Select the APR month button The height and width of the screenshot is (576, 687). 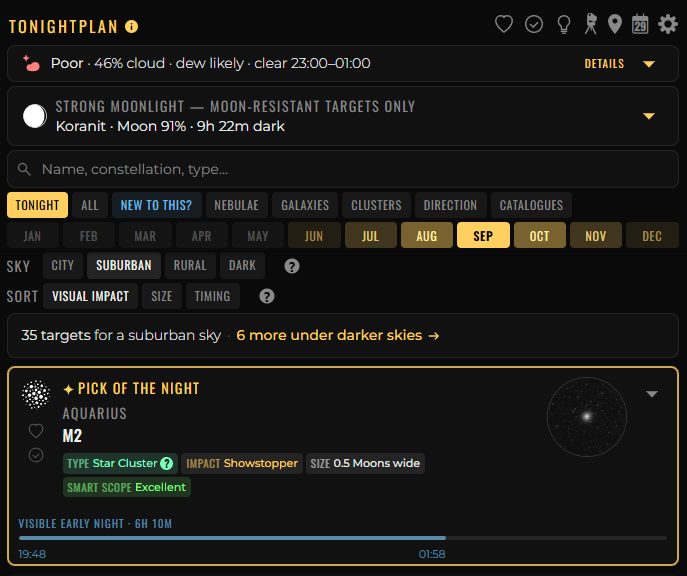[x=202, y=236]
